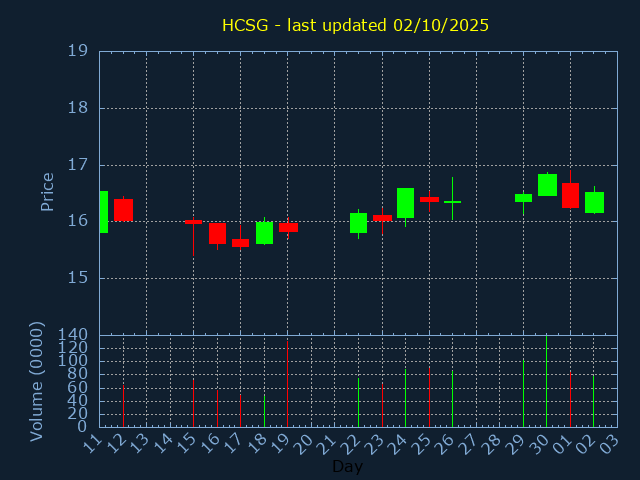Select the green candlestick on day 18

coord(264,232)
